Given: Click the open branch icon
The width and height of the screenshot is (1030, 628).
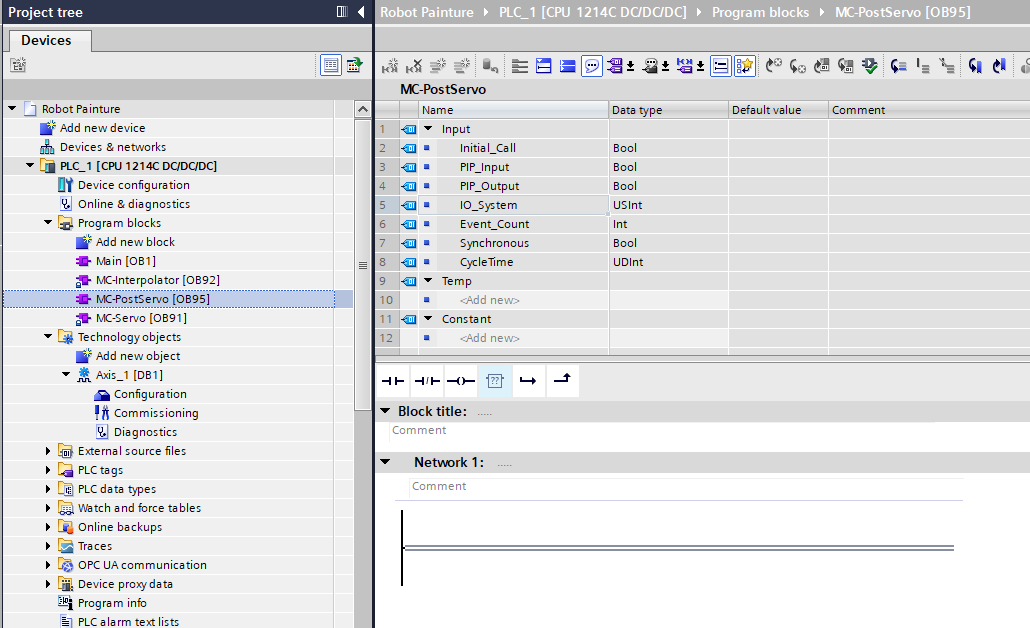Looking at the screenshot, I should (x=528, y=381).
